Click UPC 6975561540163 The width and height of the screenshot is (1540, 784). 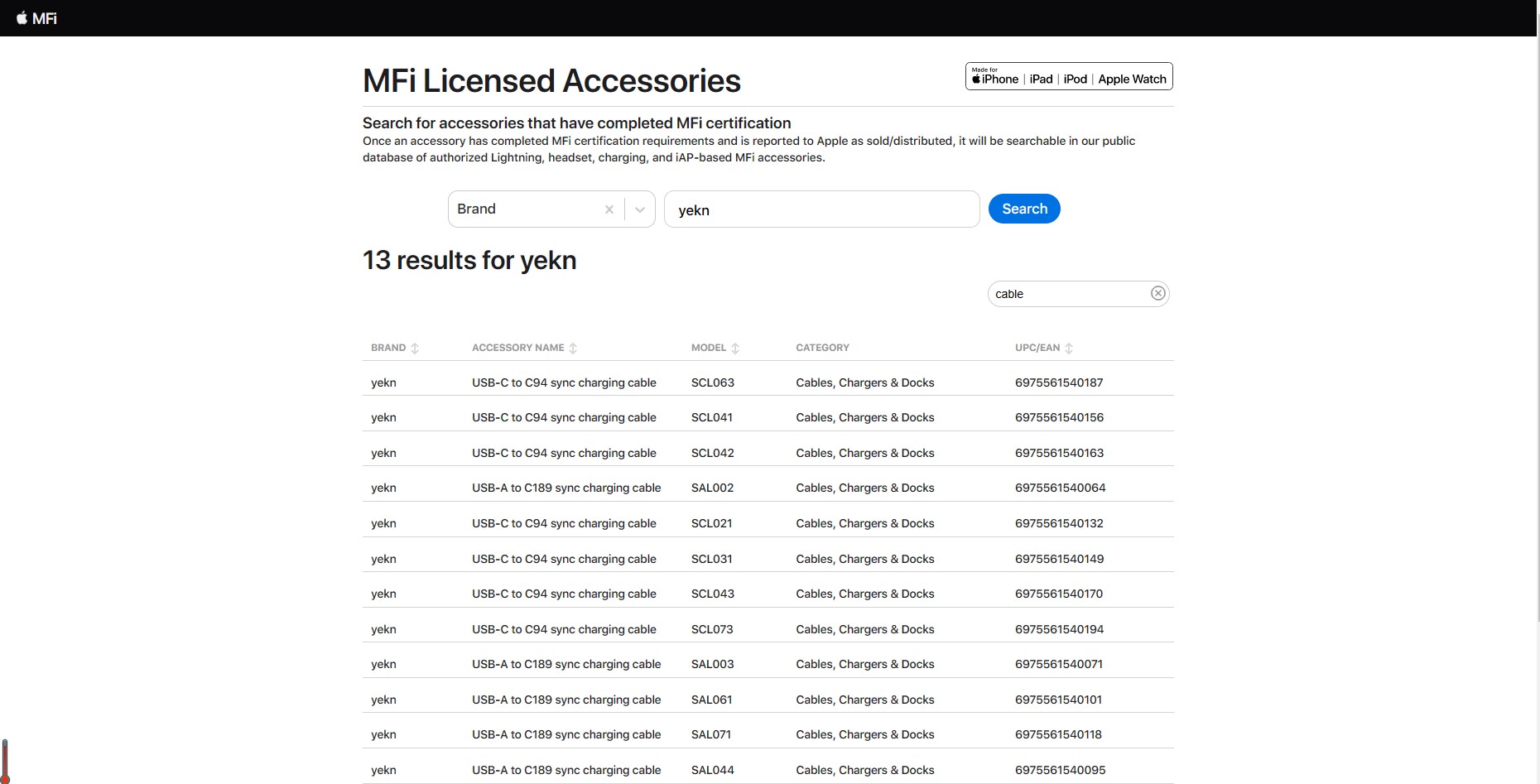[1059, 453]
